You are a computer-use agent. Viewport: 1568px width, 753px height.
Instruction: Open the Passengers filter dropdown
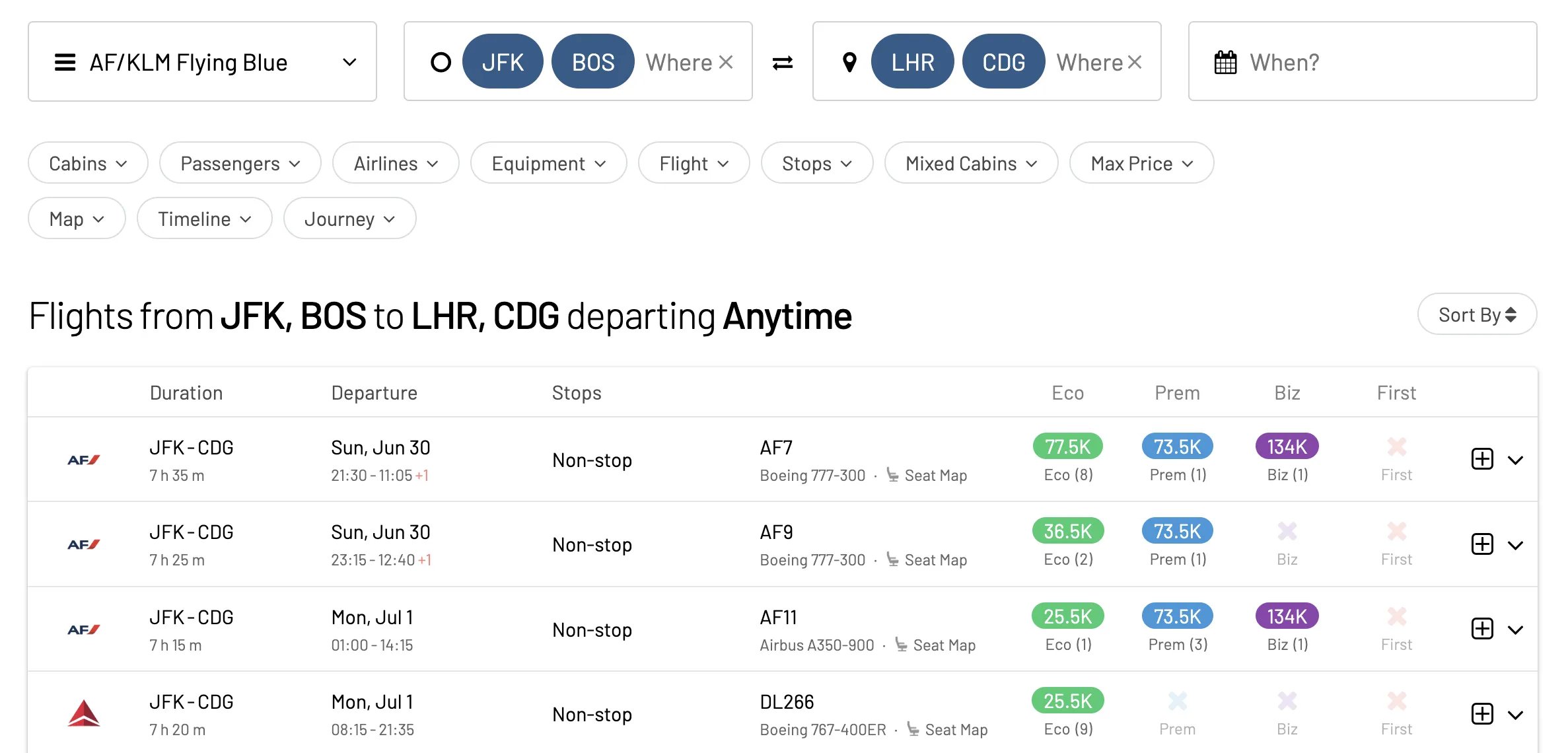tap(240, 163)
